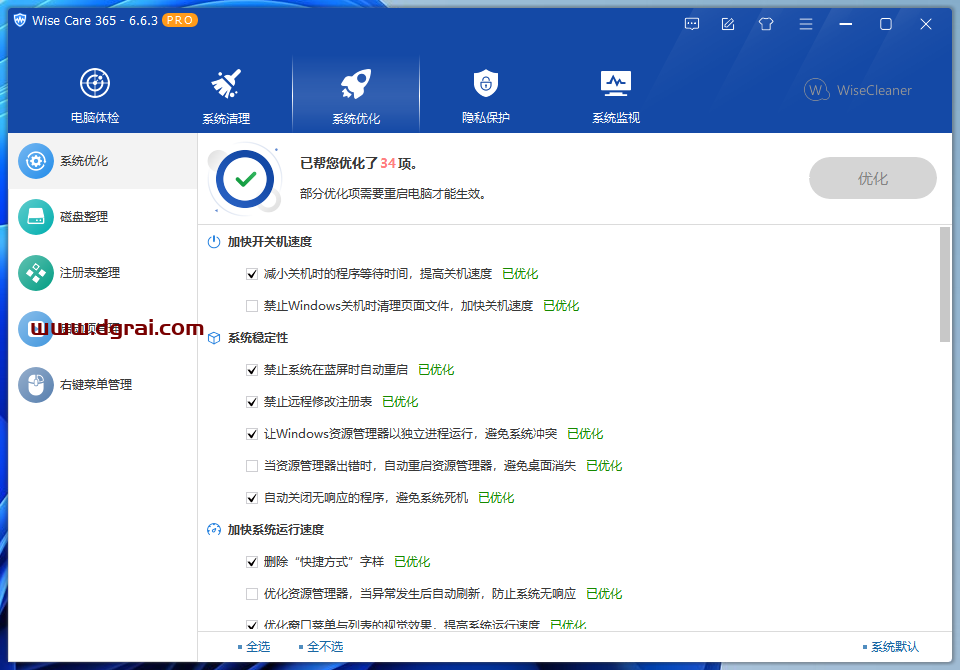Go to the 系统监视 monitor tab
The image size is (960, 670).
click(616, 96)
